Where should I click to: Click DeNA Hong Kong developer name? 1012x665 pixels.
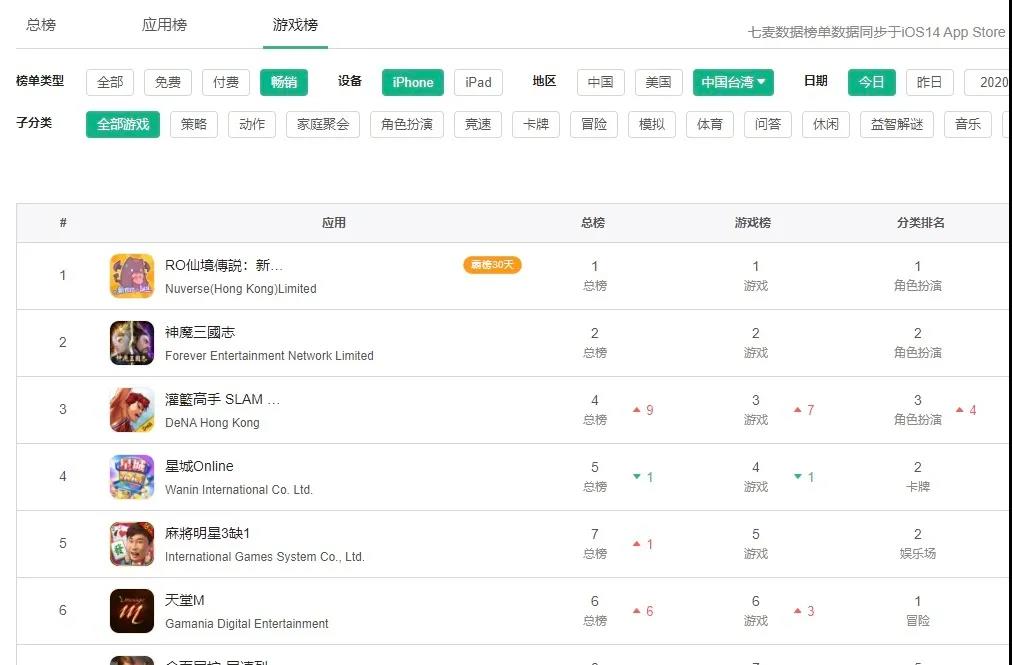[x=212, y=423]
